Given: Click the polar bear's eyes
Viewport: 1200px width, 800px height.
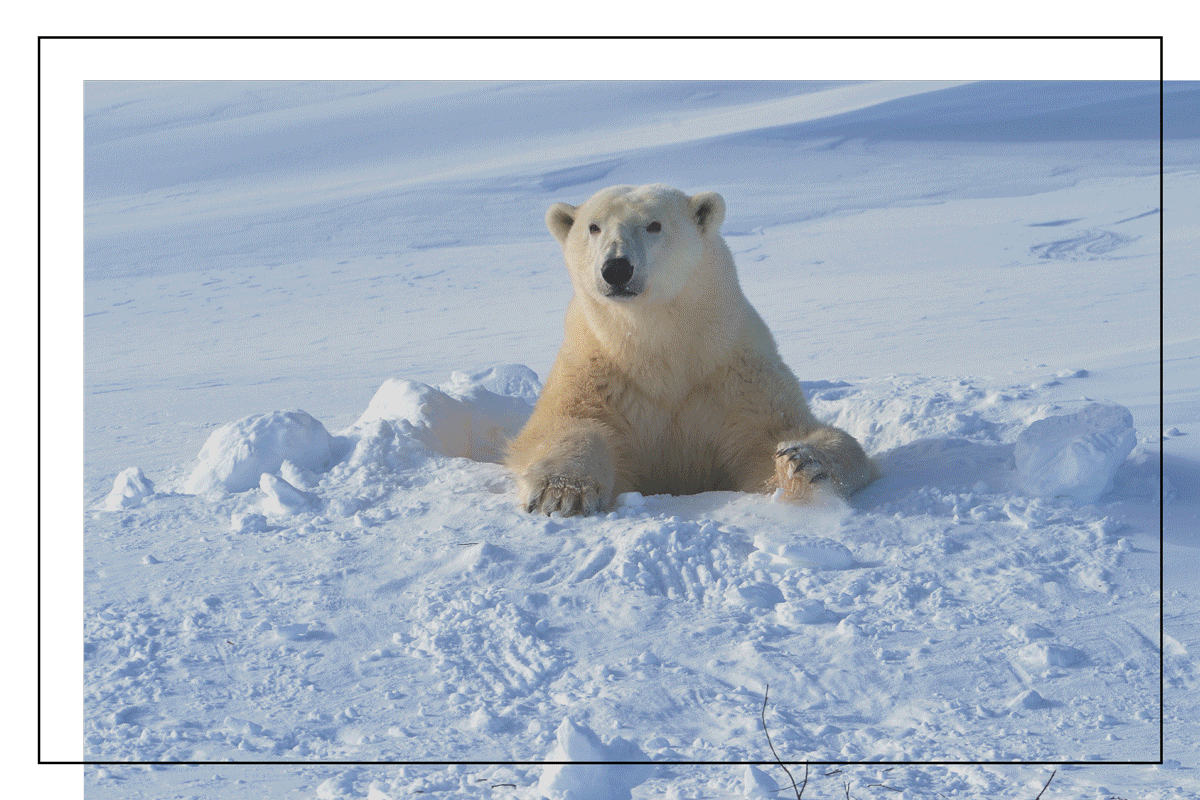Looking at the screenshot, I should [x=623, y=228].
